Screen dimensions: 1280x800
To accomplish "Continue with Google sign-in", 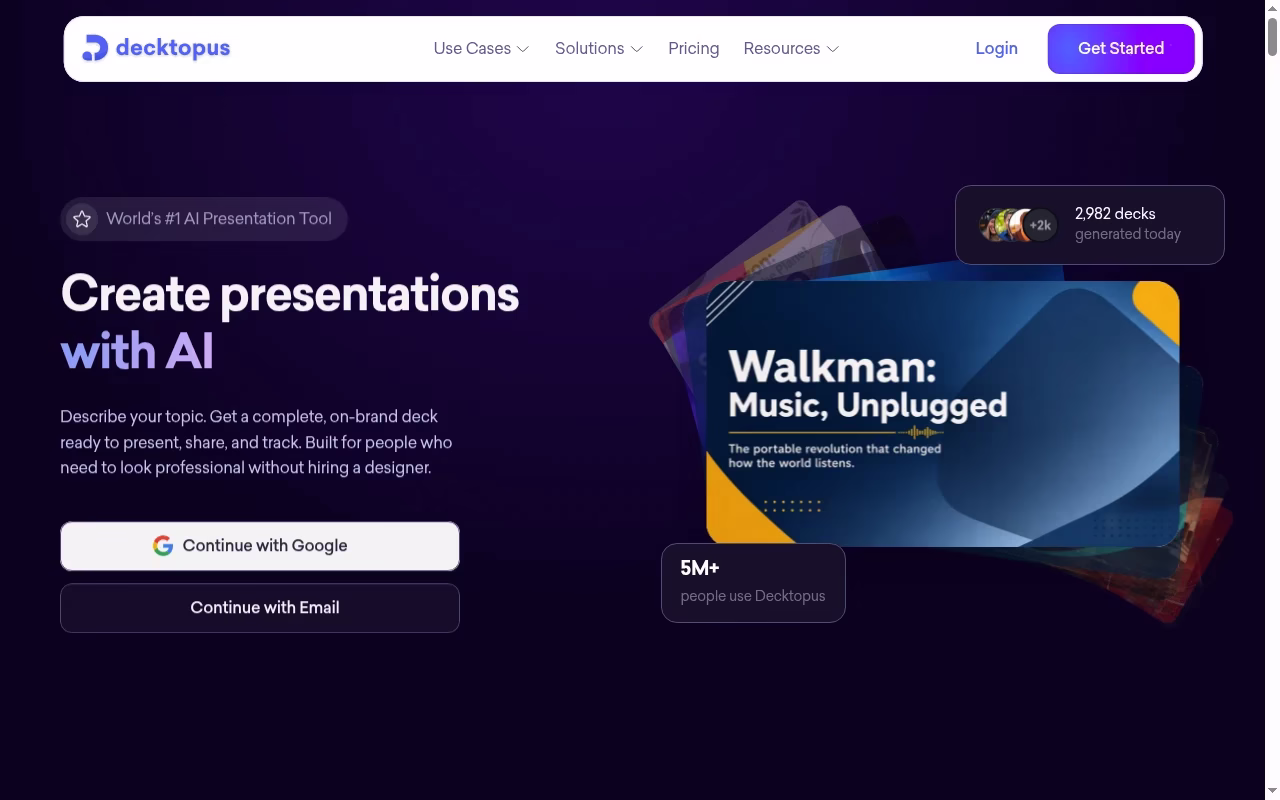I will pos(260,546).
